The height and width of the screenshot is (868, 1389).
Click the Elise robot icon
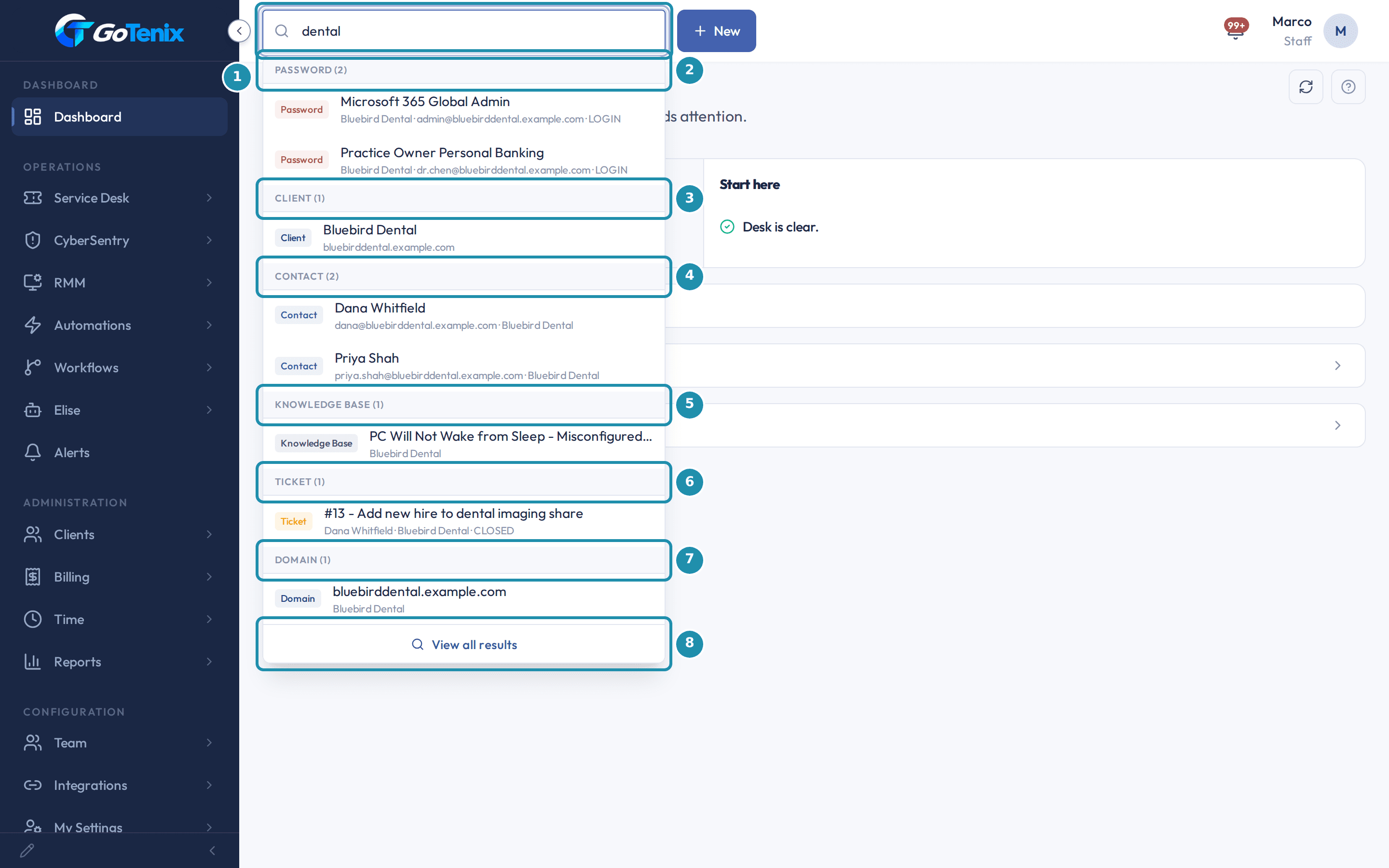pos(33,410)
